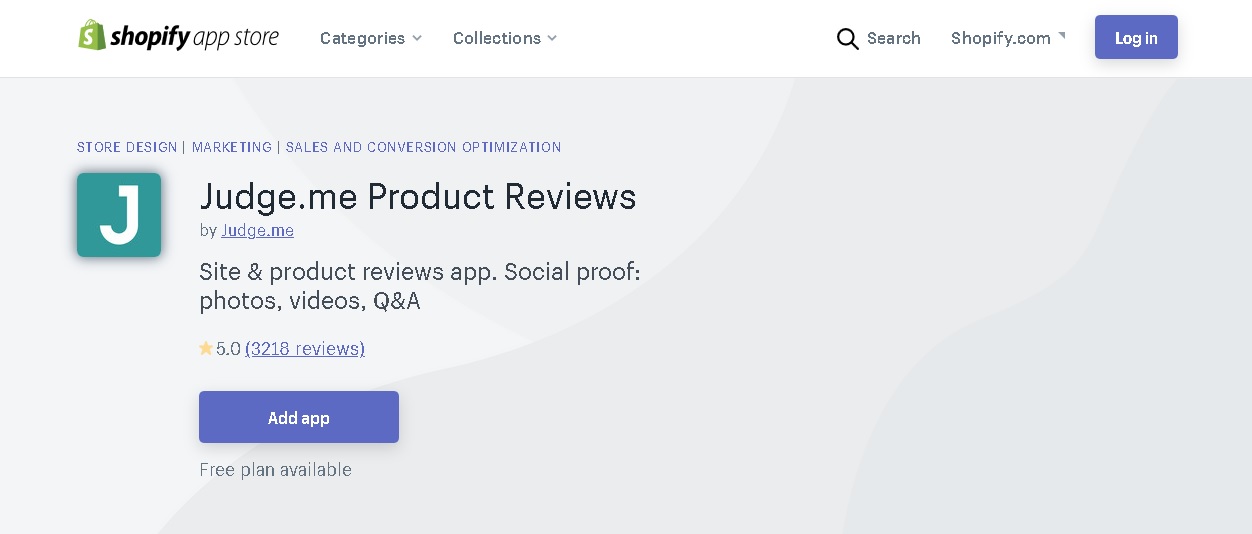The width and height of the screenshot is (1252, 534).
Task: Click the Judge.me Product Reviews title
Action: [418, 196]
